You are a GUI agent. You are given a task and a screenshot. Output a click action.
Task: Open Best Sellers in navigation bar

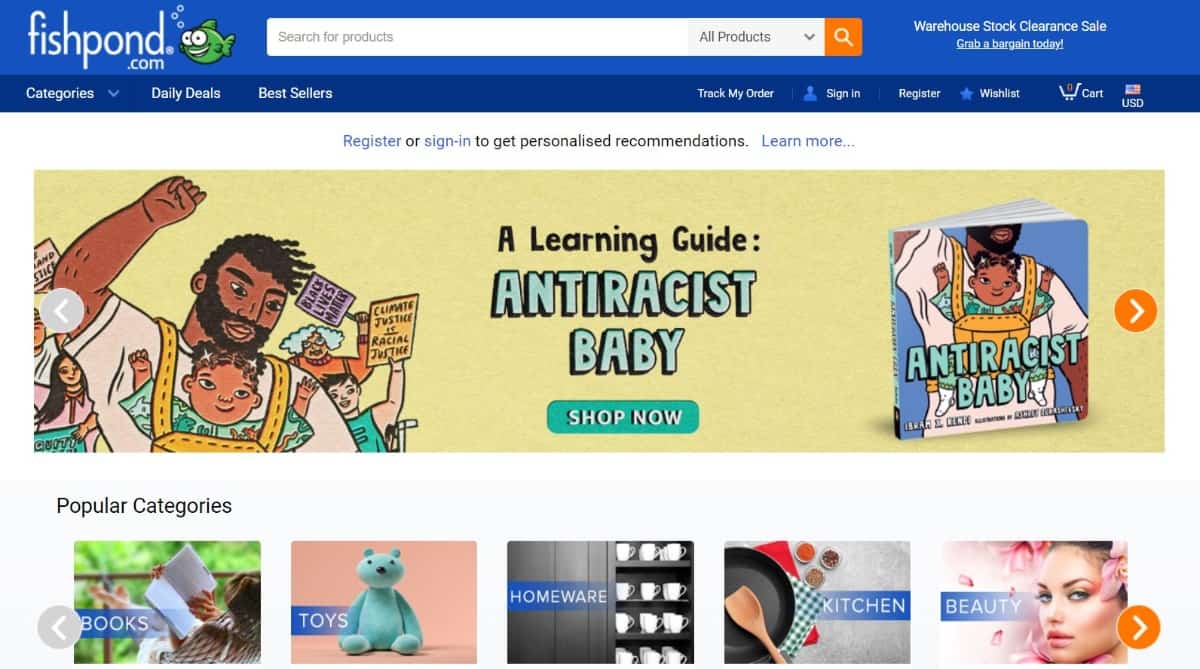point(295,93)
